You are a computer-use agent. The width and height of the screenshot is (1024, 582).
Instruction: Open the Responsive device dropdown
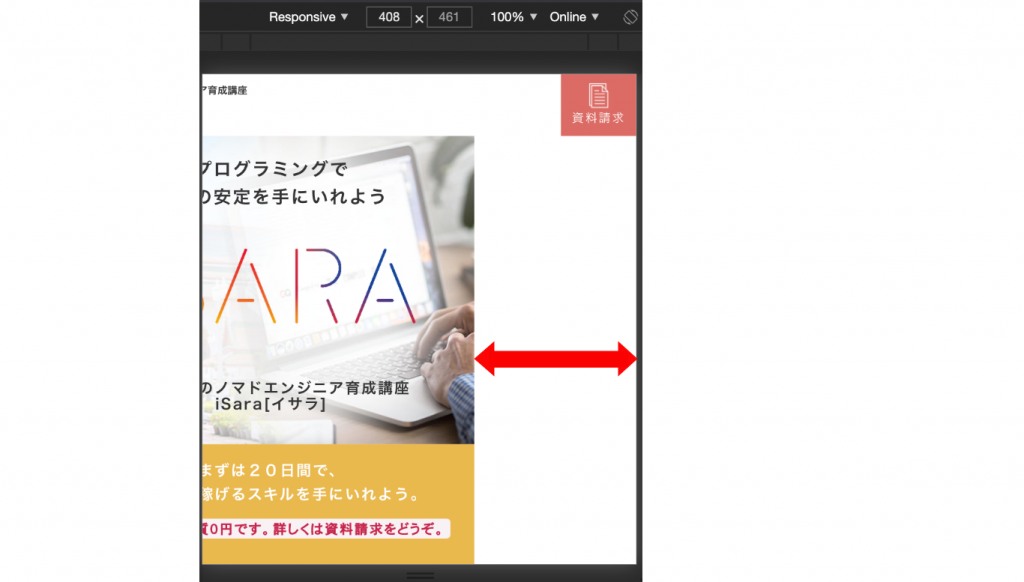click(309, 17)
